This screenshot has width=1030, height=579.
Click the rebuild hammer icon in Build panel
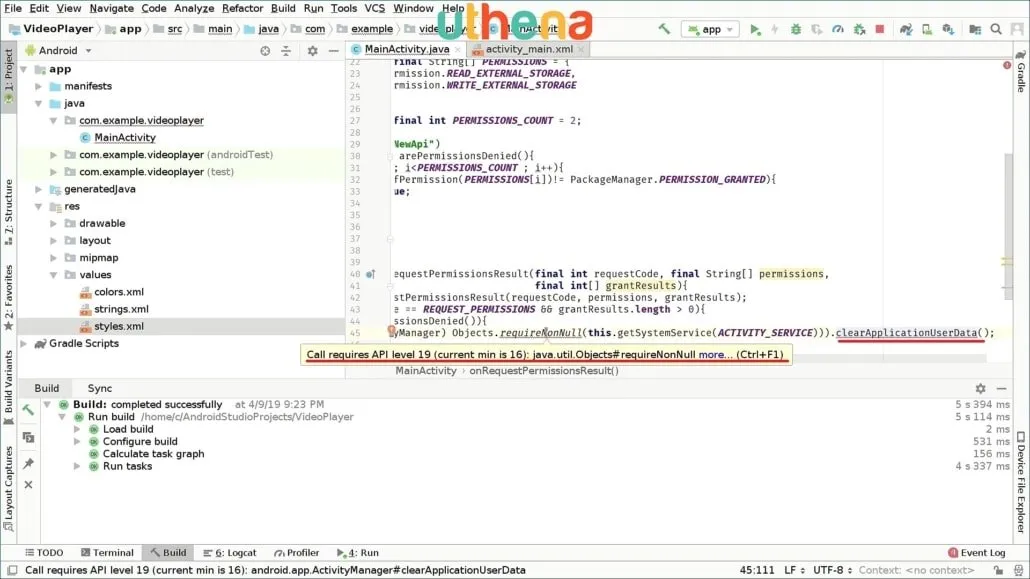28,410
